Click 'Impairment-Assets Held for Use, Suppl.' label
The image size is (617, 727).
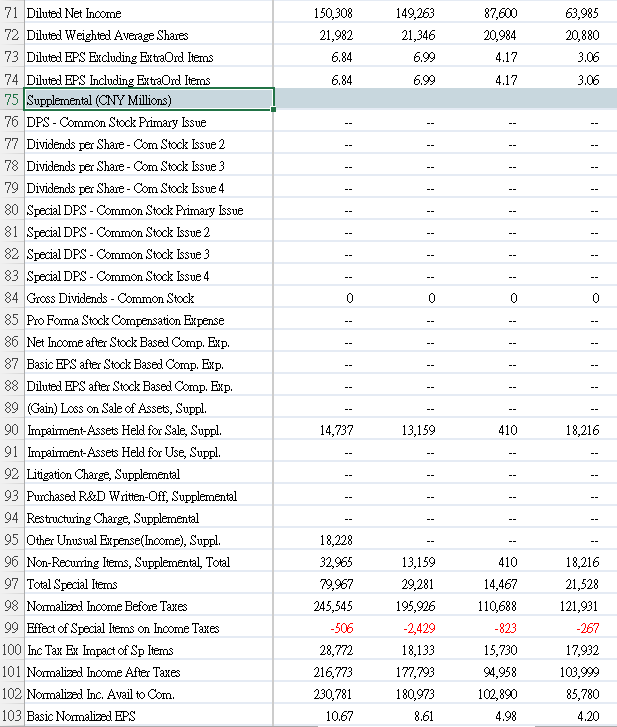[x=123, y=453]
